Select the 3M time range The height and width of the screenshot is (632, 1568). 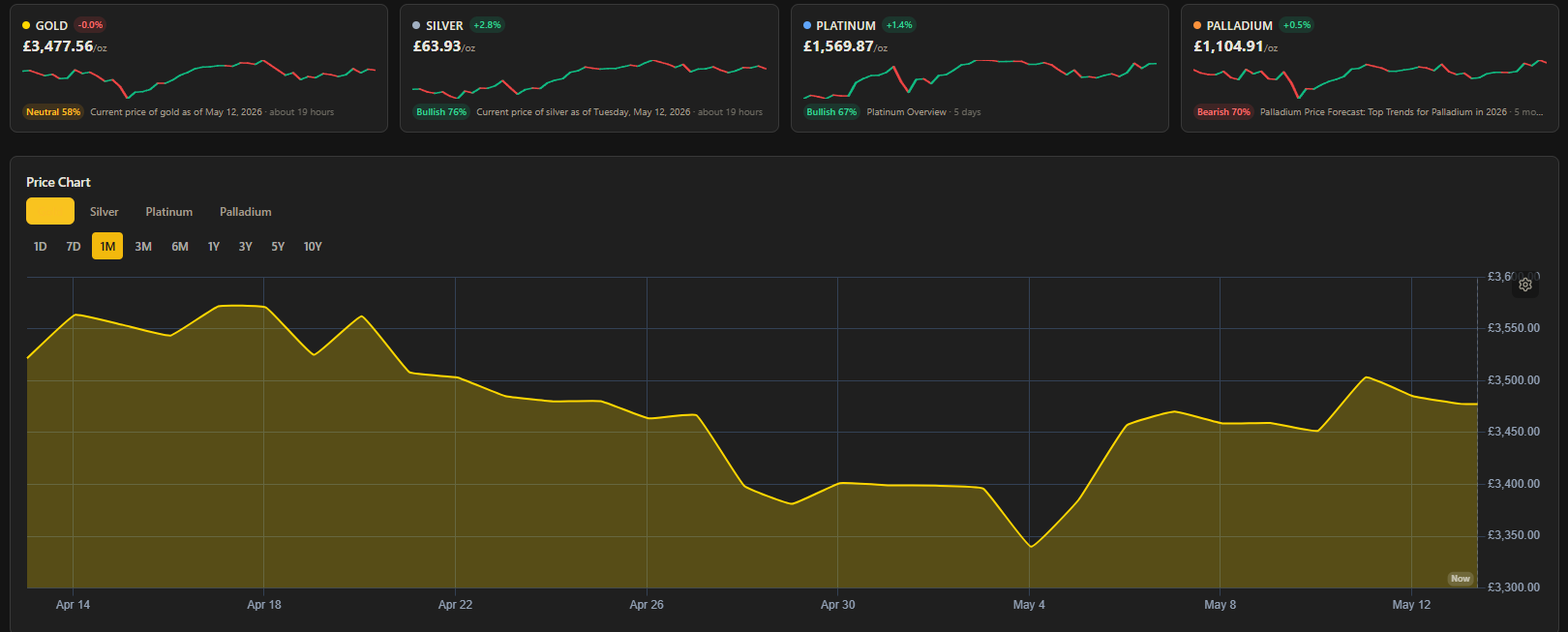pyautogui.click(x=143, y=247)
